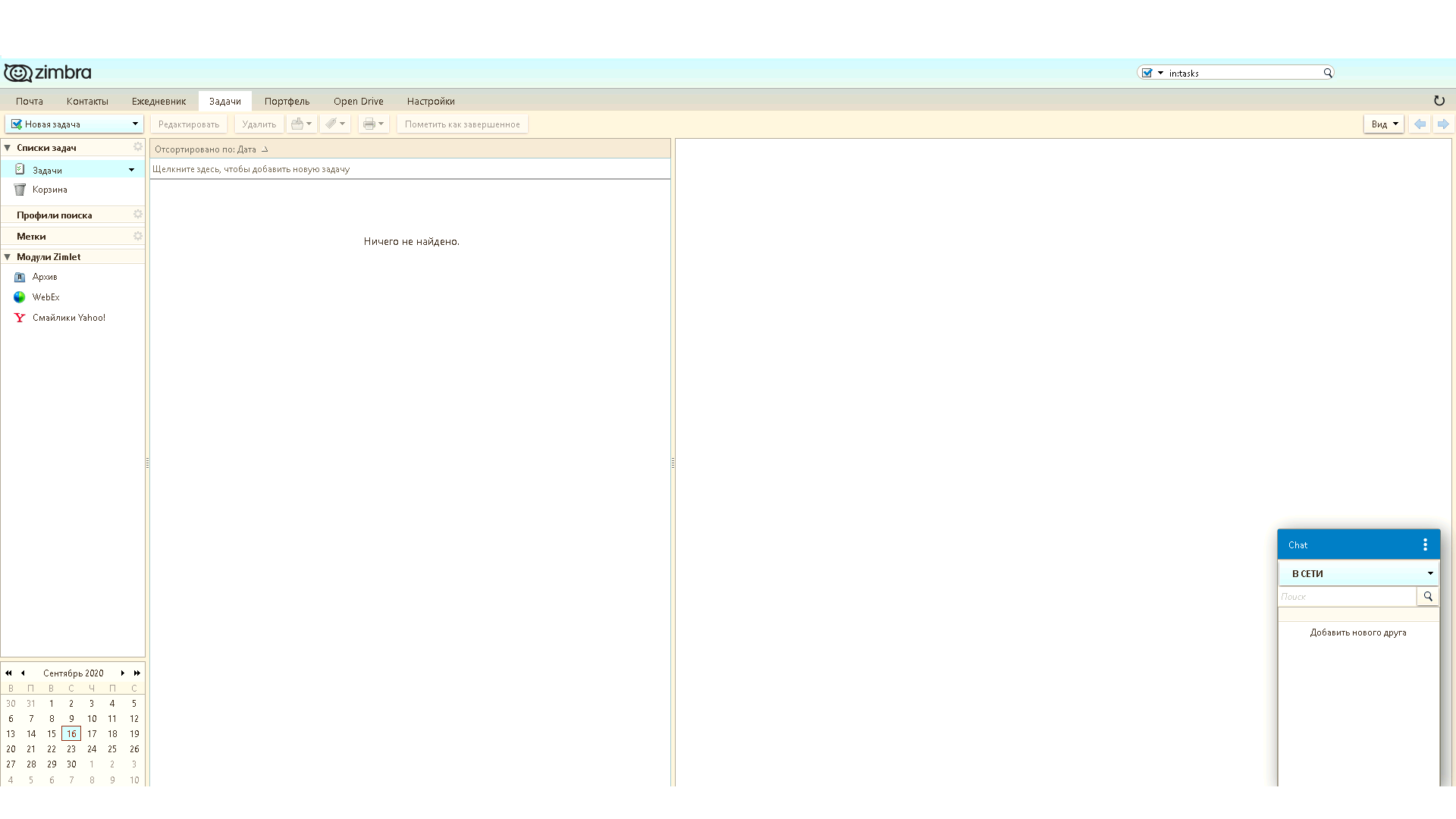
Task: Click gear icon next to Списки задач
Action: [137, 147]
